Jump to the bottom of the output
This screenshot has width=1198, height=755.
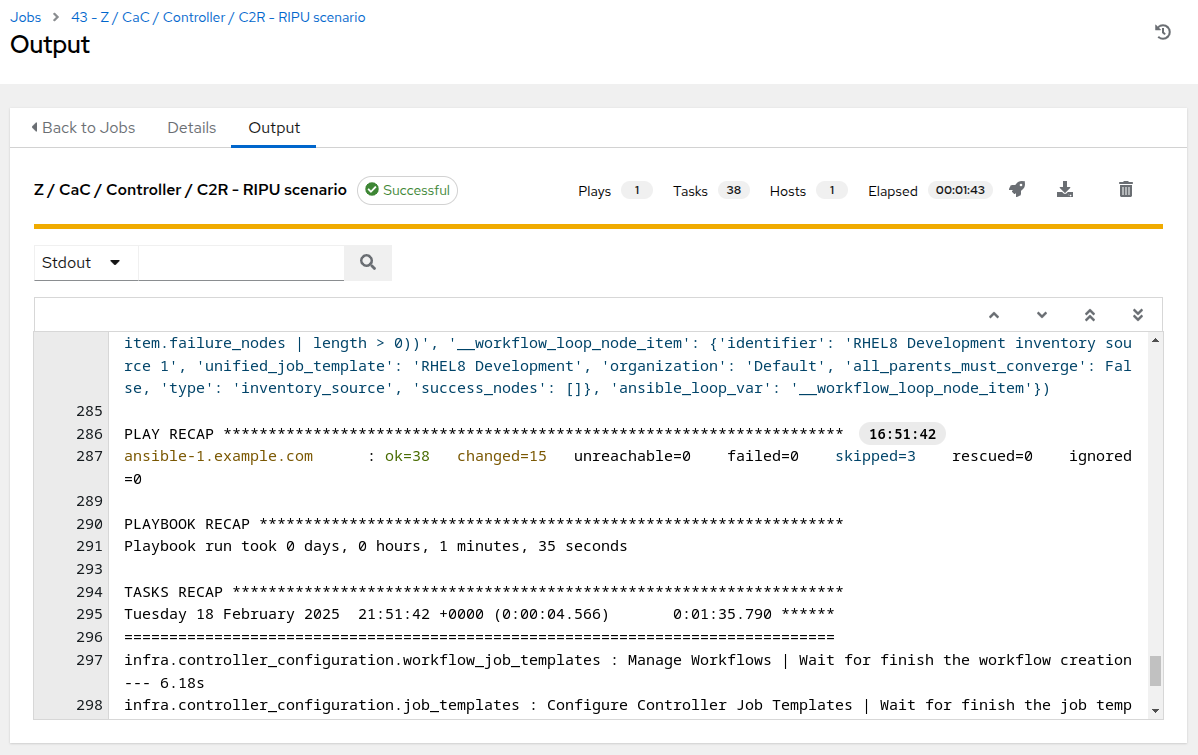(1138, 315)
